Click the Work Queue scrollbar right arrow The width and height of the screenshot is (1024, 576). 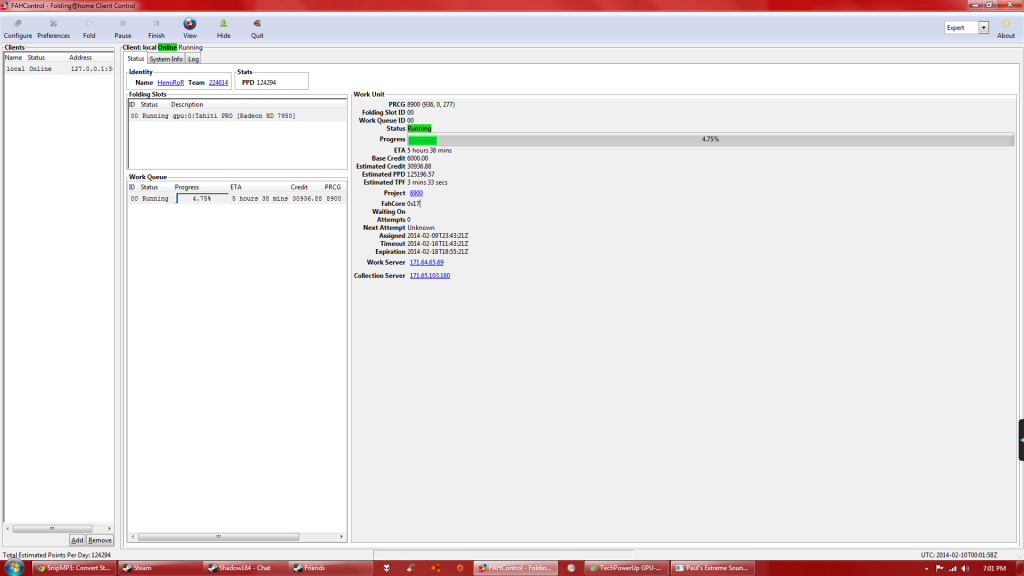(x=341, y=537)
